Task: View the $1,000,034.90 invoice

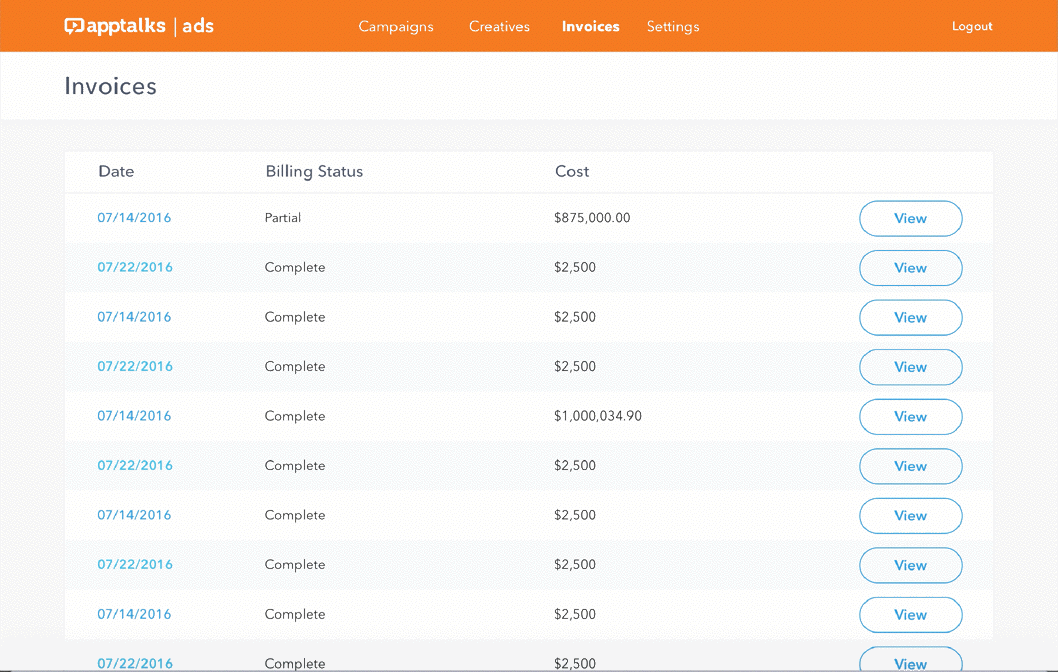Action: point(910,417)
